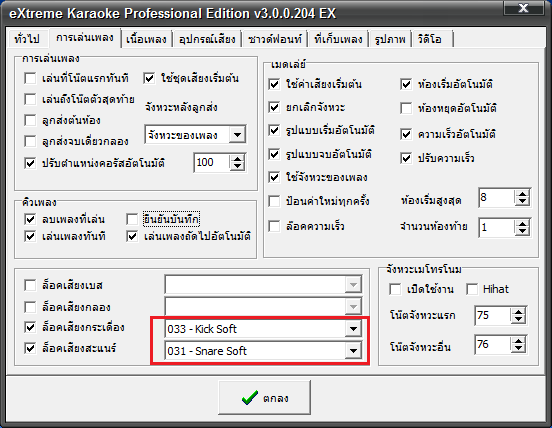This screenshot has width=552, height=428.
Task: Expand the 033 - Kick Soft dropdown
Action: [353, 329]
